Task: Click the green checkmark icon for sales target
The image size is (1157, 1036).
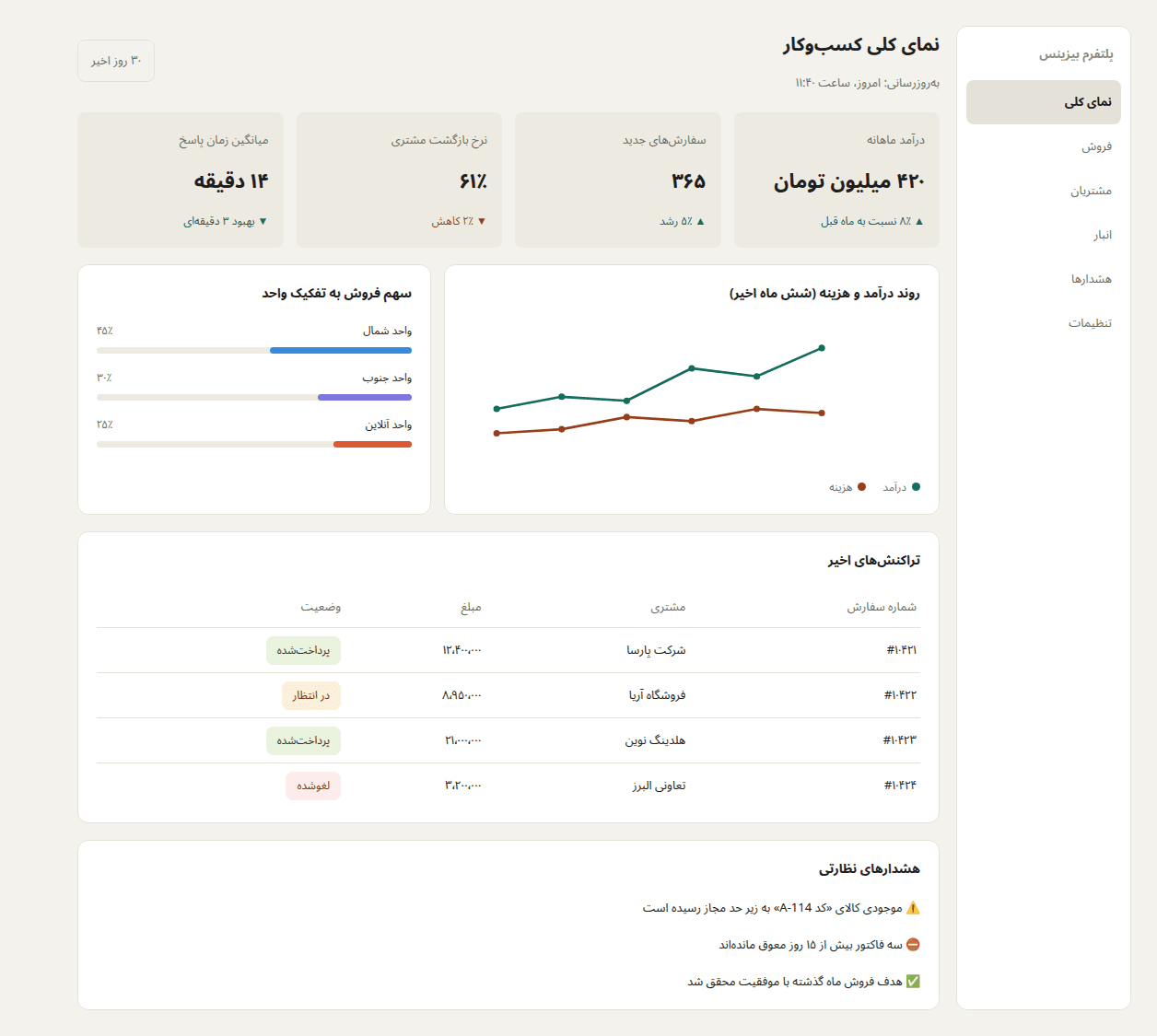Action: [913, 982]
